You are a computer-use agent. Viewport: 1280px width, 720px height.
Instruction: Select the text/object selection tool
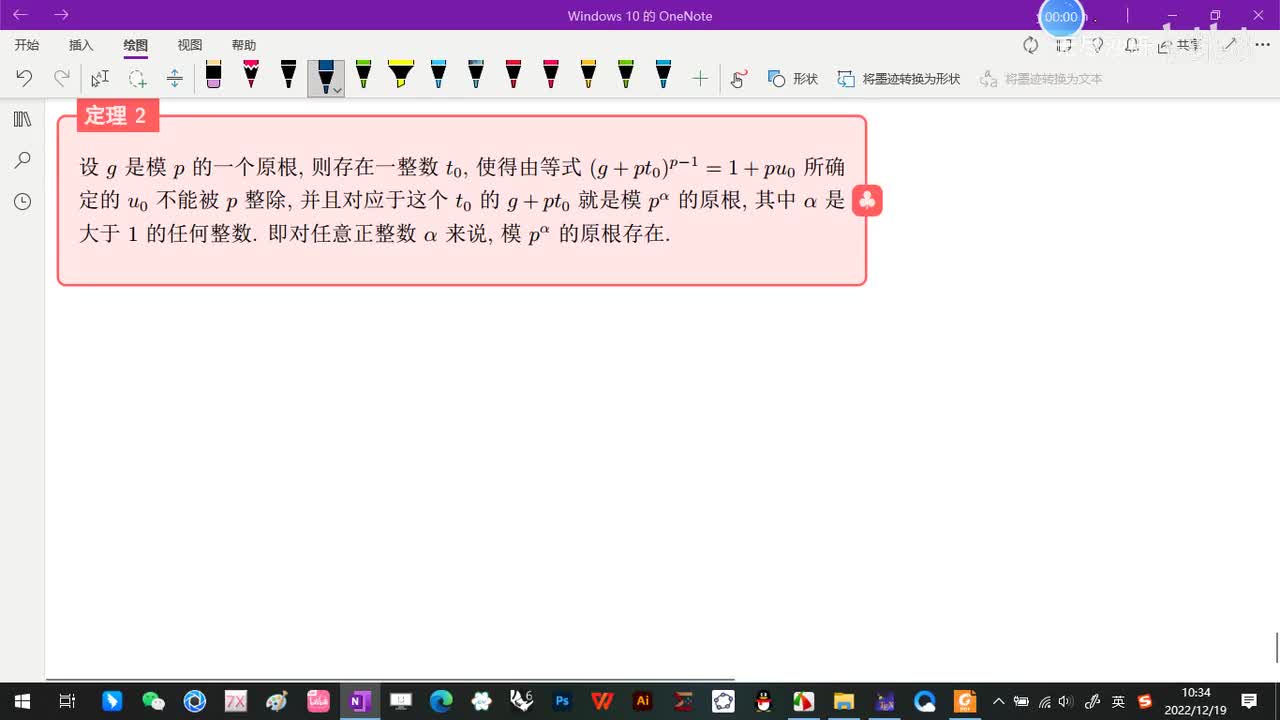coord(100,78)
